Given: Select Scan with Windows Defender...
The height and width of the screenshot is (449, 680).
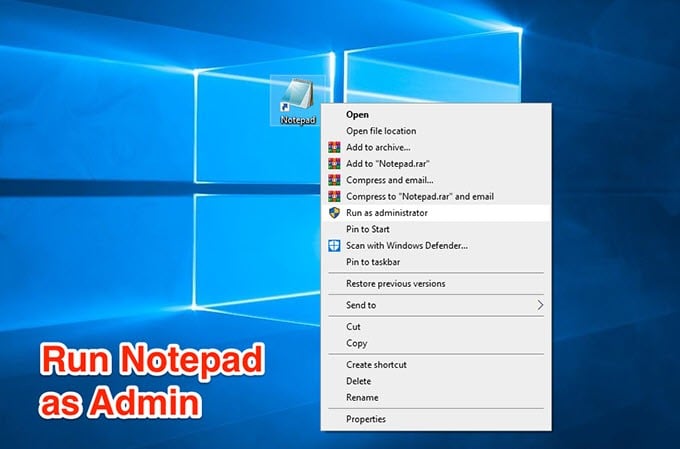Looking at the screenshot, I should coord(436,246).
